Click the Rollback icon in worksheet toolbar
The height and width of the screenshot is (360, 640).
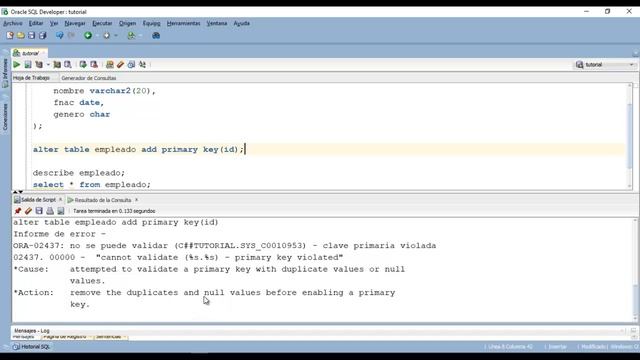tap(94, 64)
